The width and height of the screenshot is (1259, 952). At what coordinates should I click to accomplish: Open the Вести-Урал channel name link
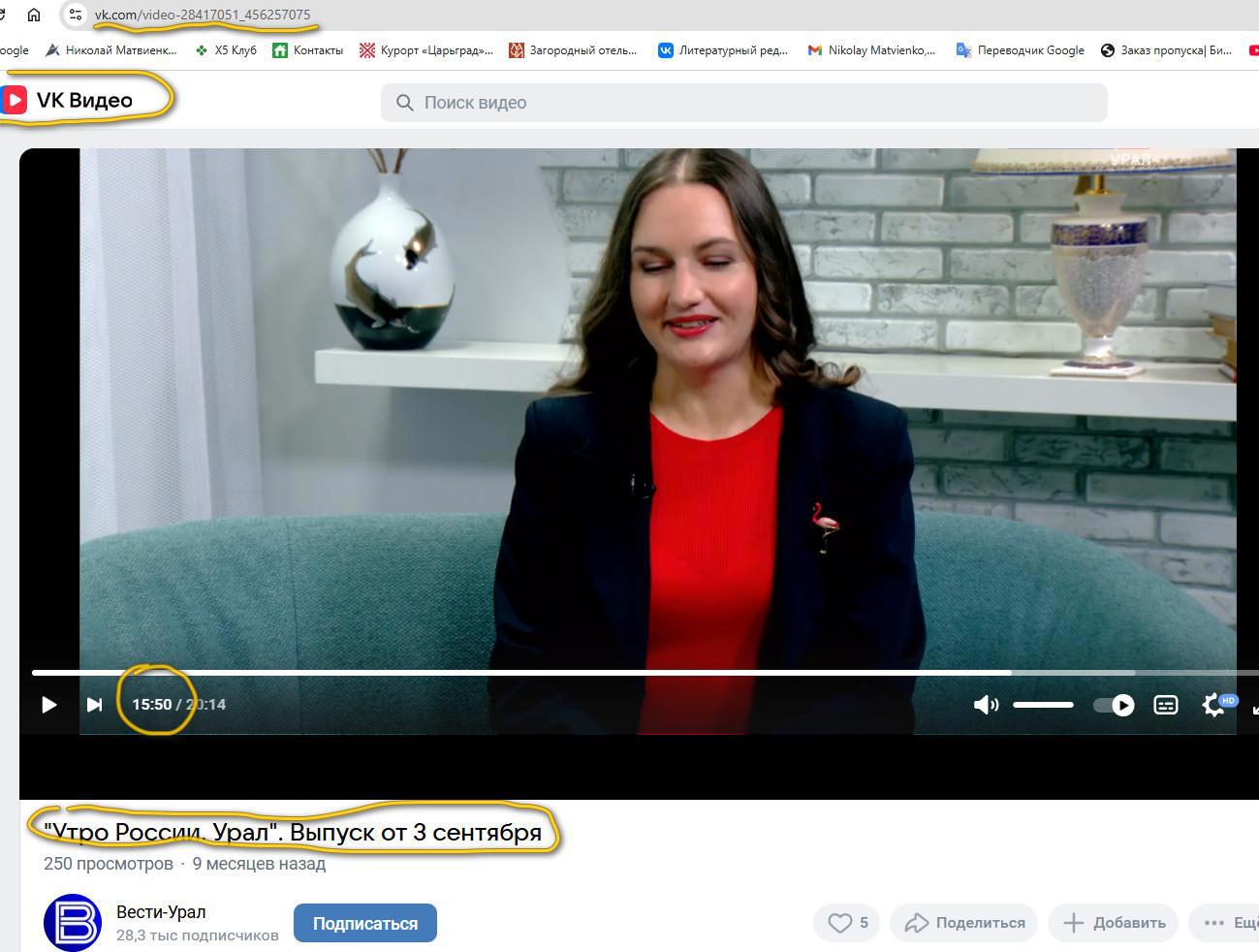coord(161,912)
